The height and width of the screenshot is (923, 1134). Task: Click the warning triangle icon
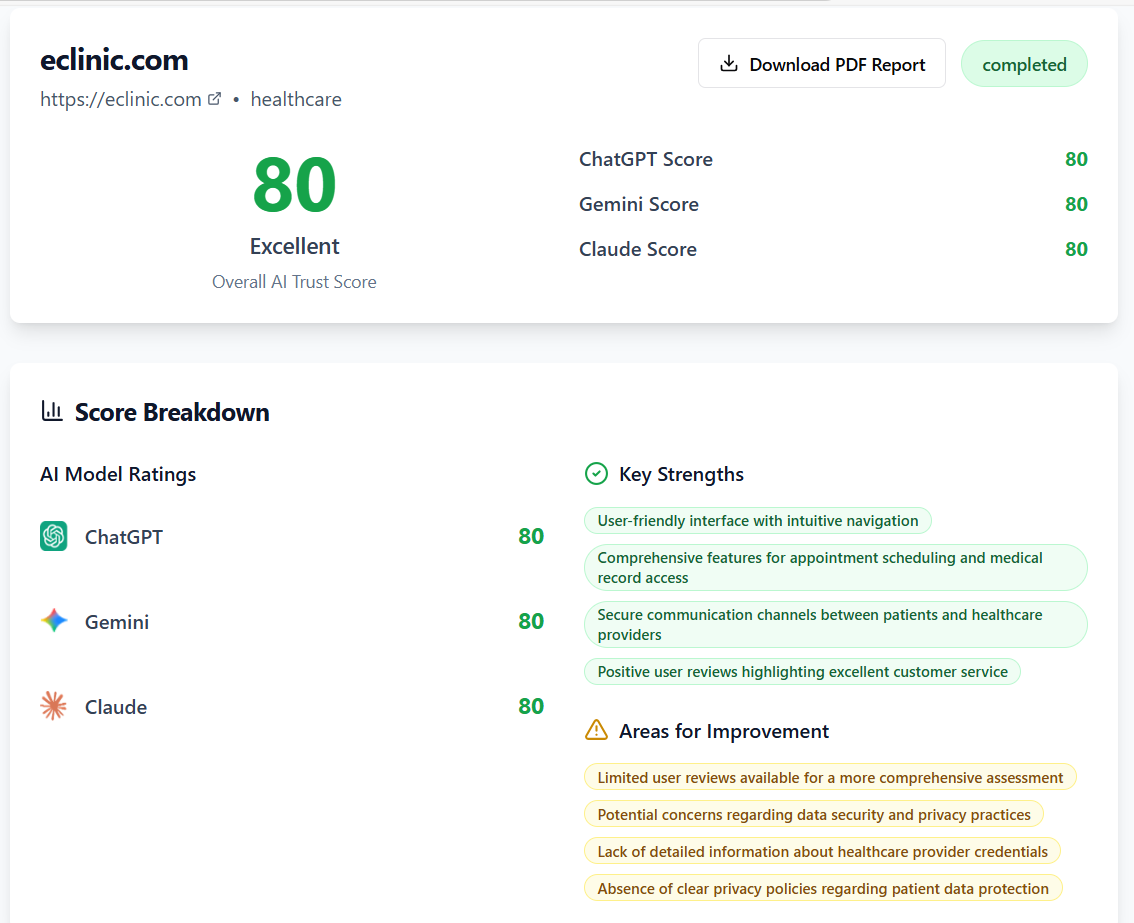[596, 731]
